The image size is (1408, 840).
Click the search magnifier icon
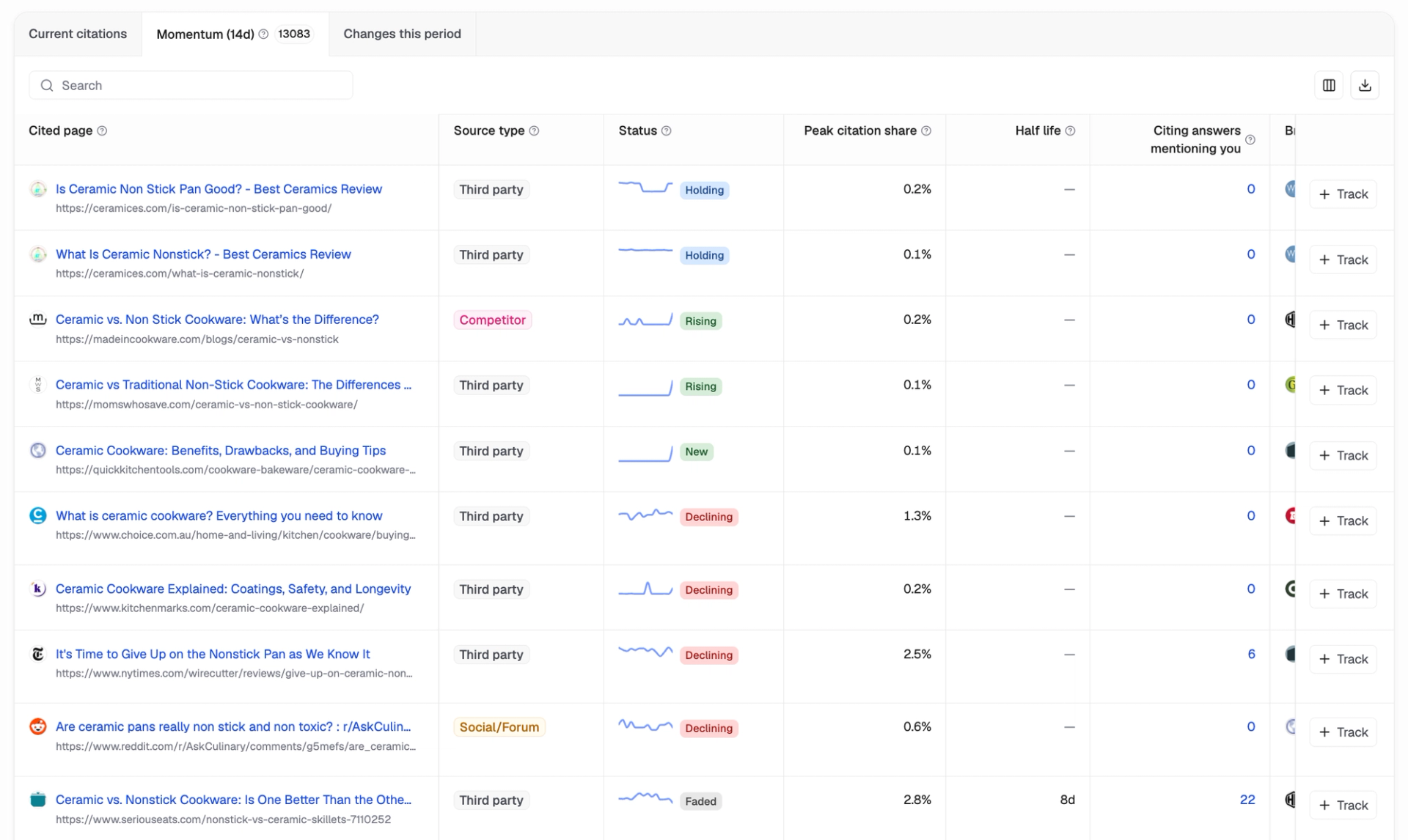click(x=47, y=86)
